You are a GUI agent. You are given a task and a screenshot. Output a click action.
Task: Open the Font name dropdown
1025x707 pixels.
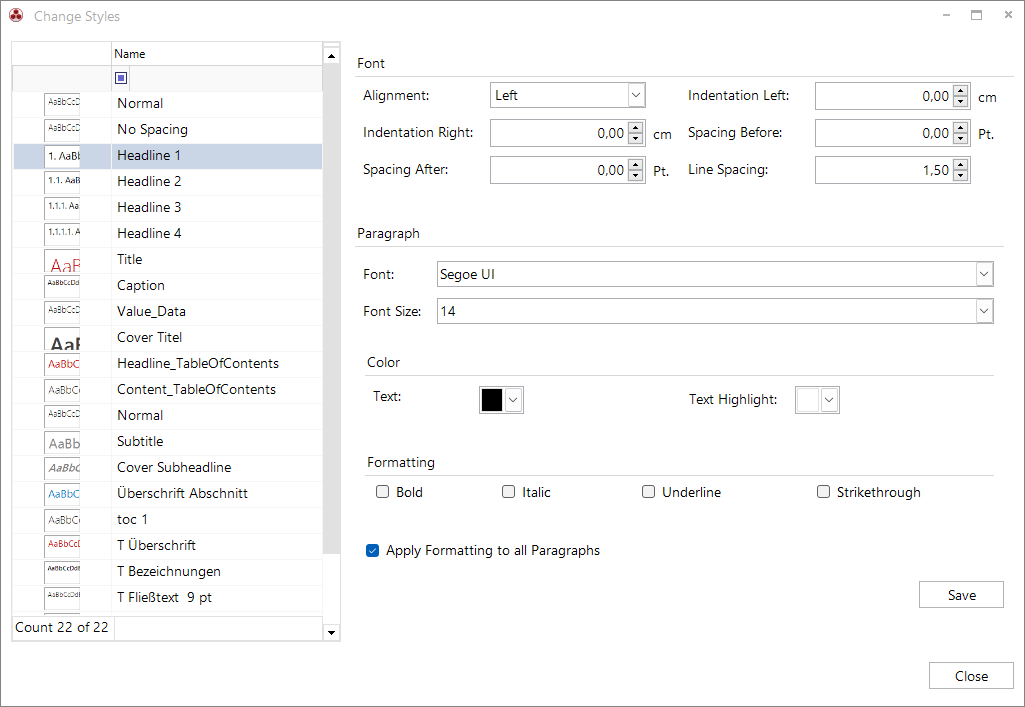point(984,274)
